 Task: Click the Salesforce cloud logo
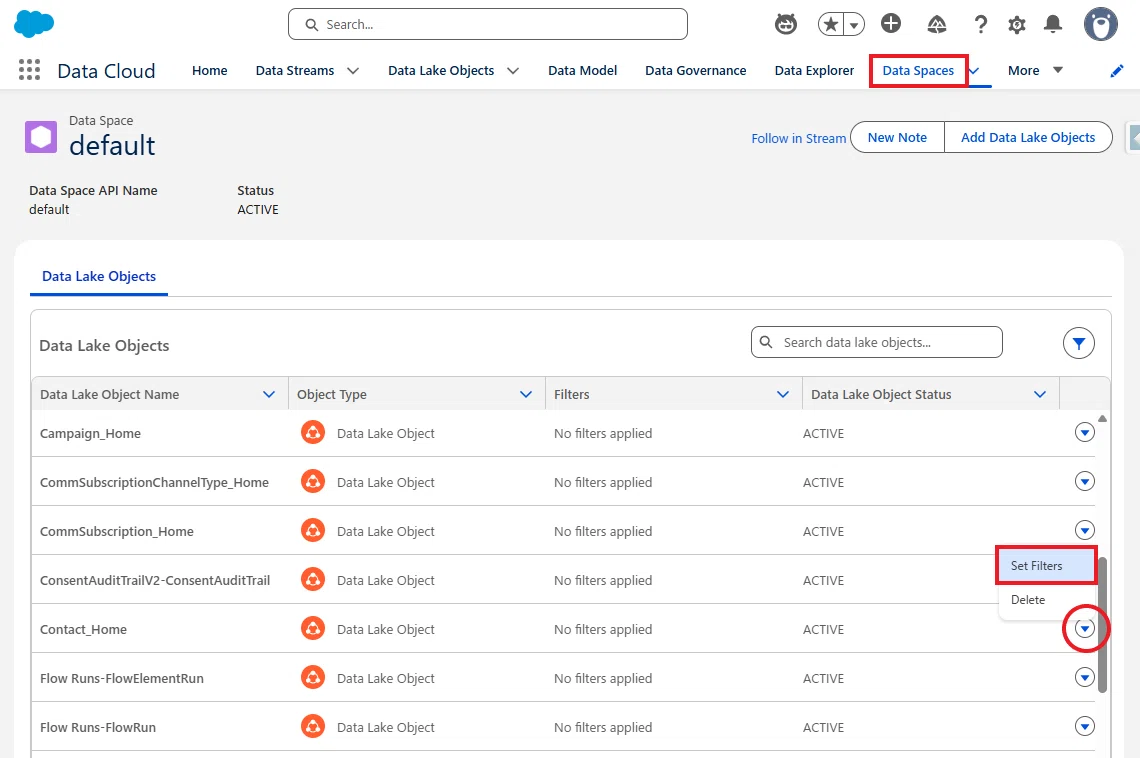click(x=33, y=23)
